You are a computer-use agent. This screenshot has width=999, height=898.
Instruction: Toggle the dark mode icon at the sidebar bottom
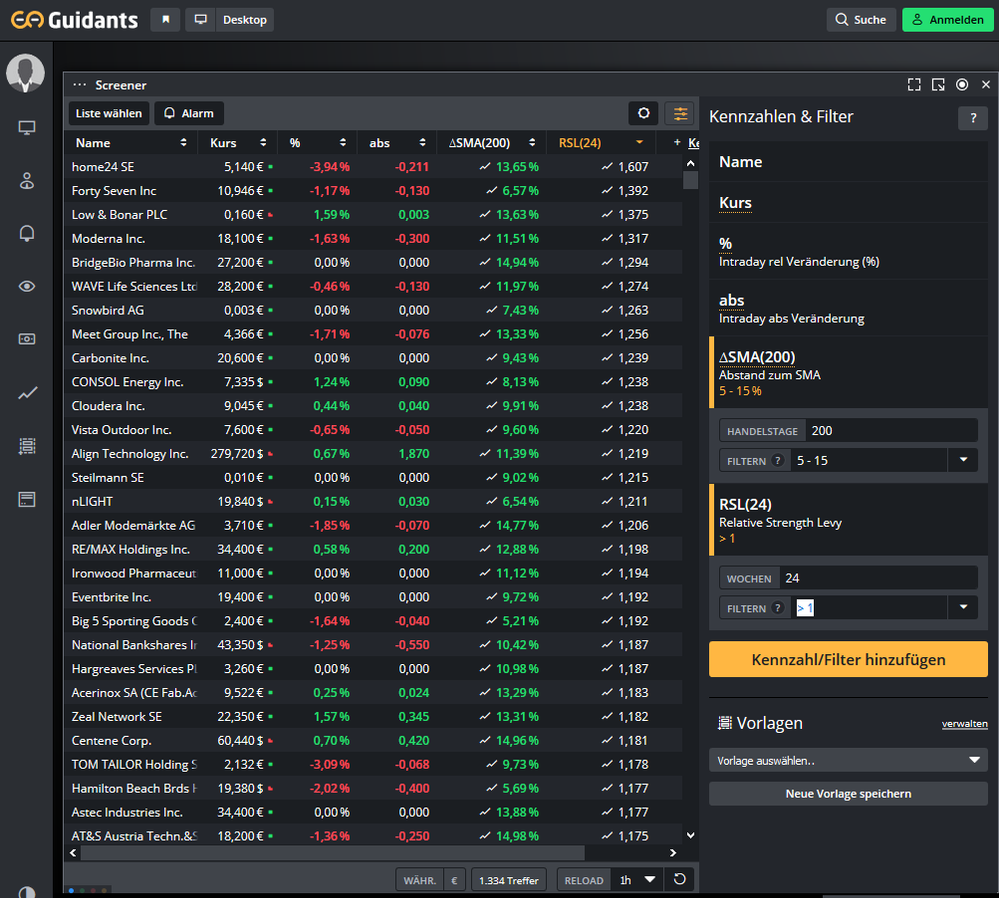(x=27, y=892)
